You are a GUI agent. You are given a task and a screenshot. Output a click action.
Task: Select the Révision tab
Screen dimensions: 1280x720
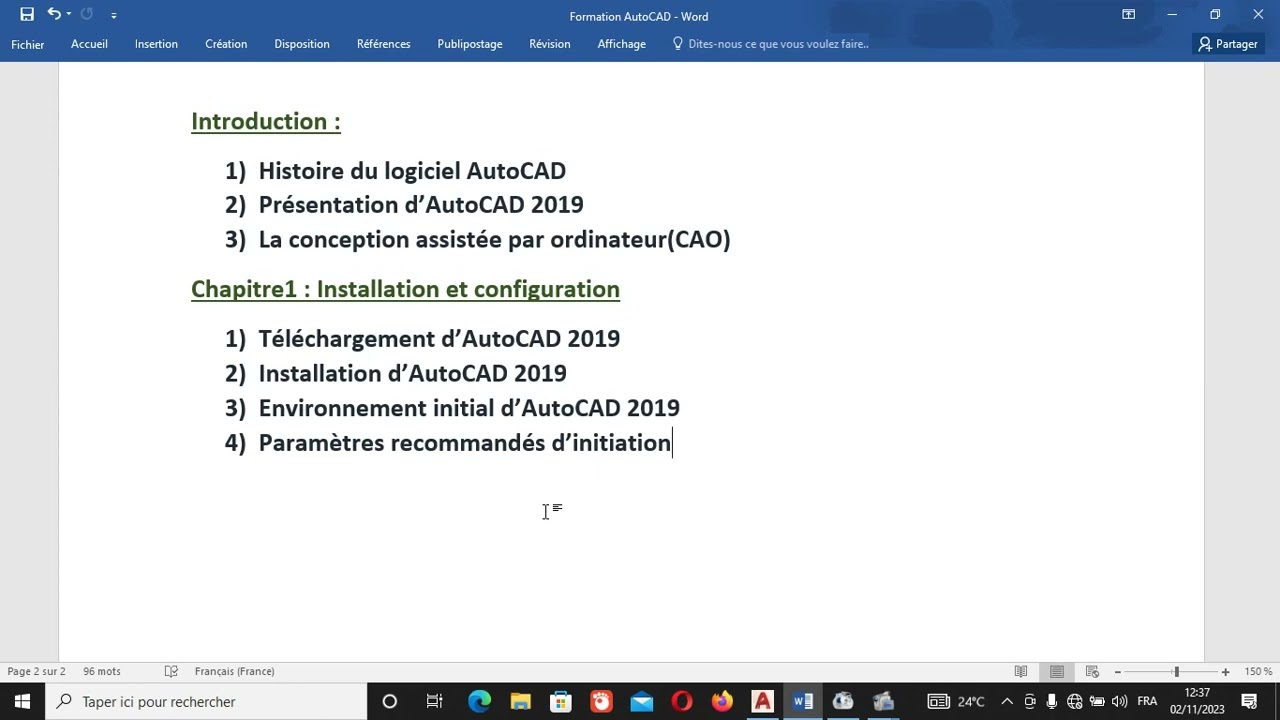point(550,44)
